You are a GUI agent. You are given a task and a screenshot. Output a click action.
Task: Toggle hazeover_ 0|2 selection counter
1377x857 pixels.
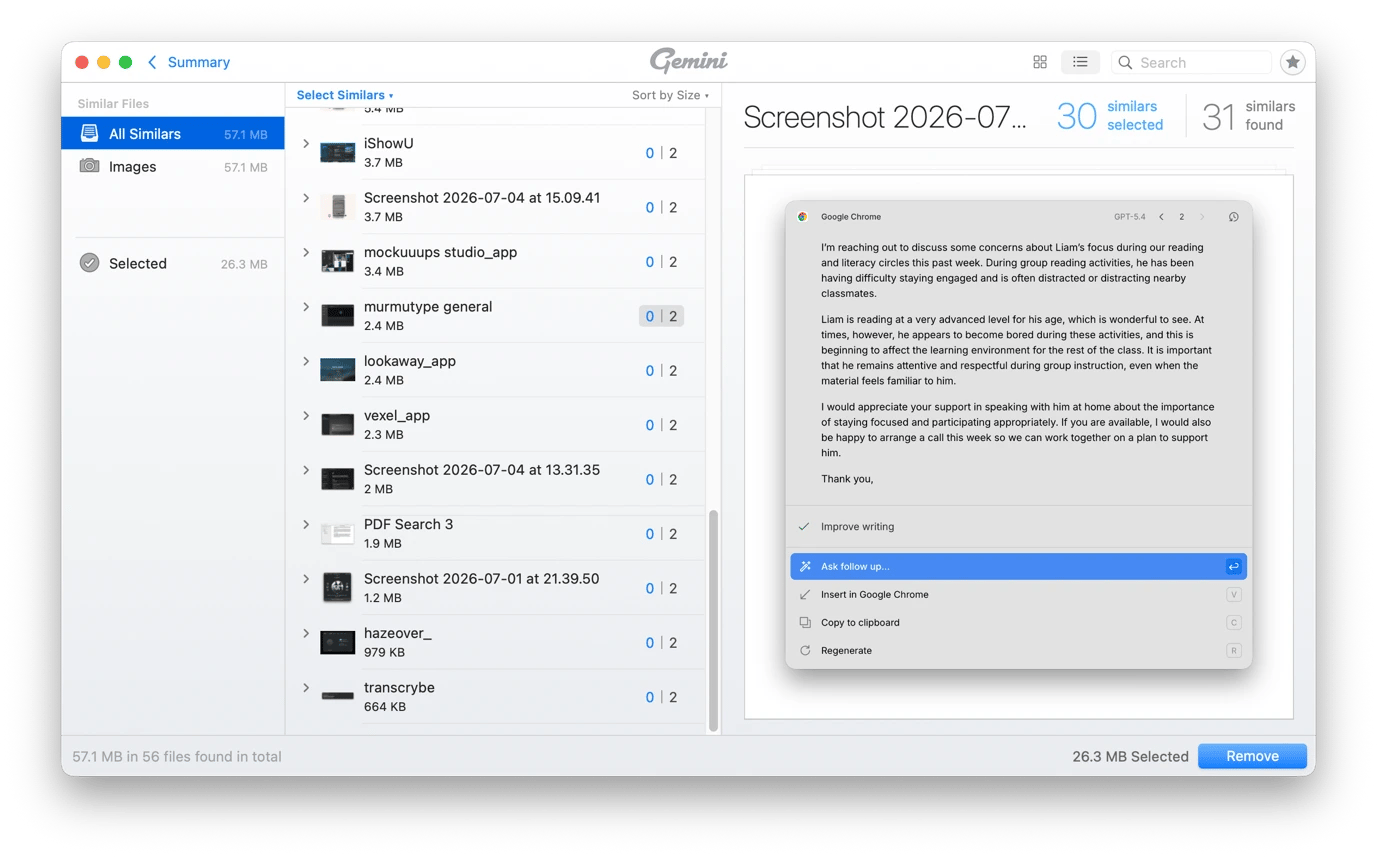point(661,643)
